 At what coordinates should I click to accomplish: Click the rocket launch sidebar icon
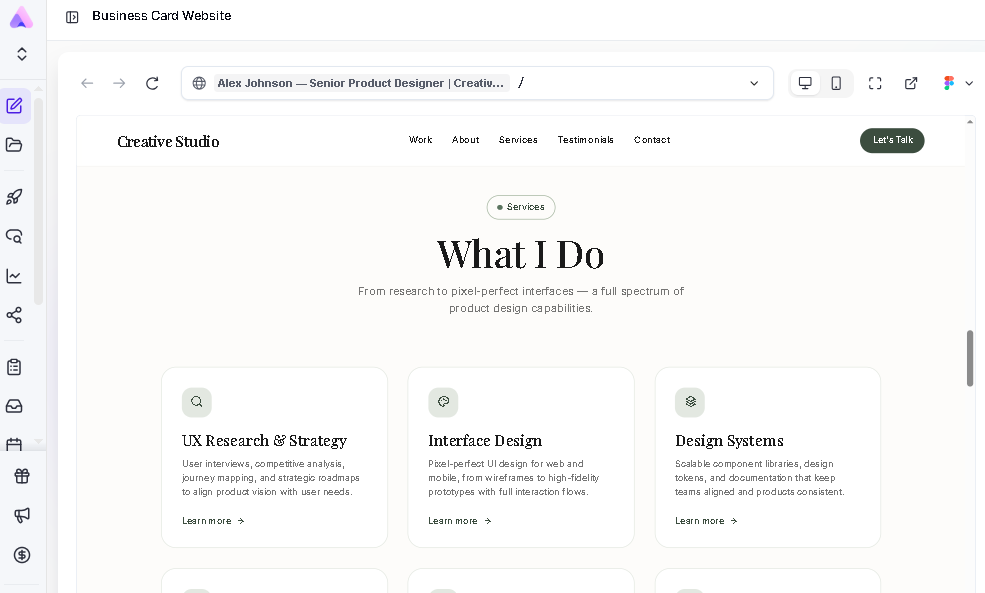14,197
